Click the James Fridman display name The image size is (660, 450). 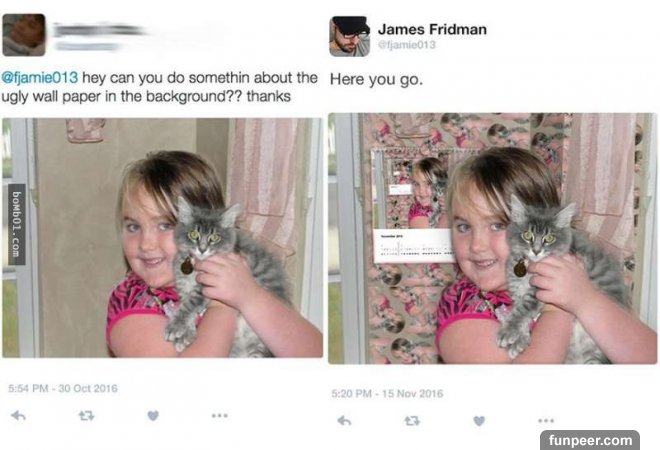coord(432,29)
